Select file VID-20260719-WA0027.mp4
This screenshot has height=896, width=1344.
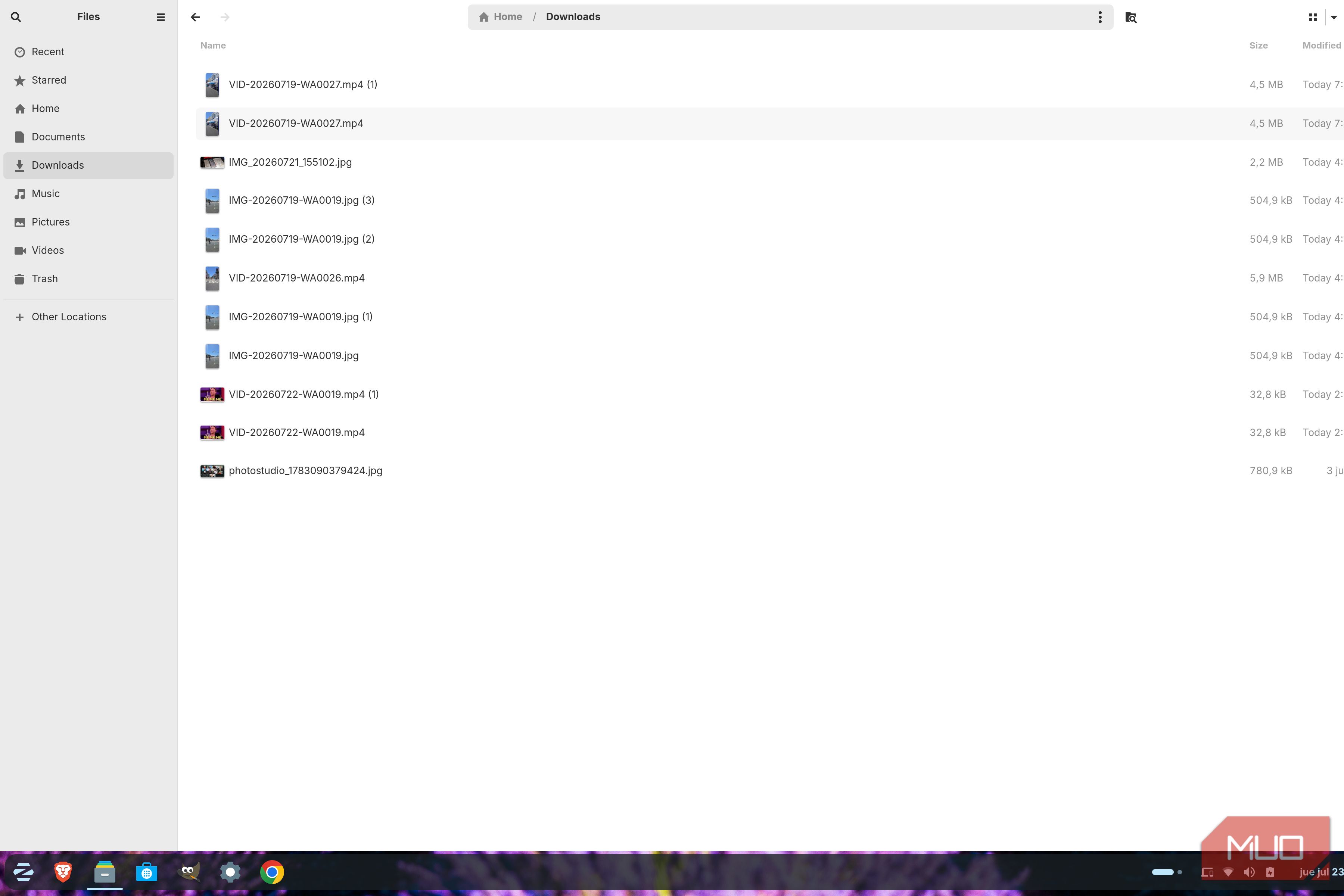click(x=769, y=124)
